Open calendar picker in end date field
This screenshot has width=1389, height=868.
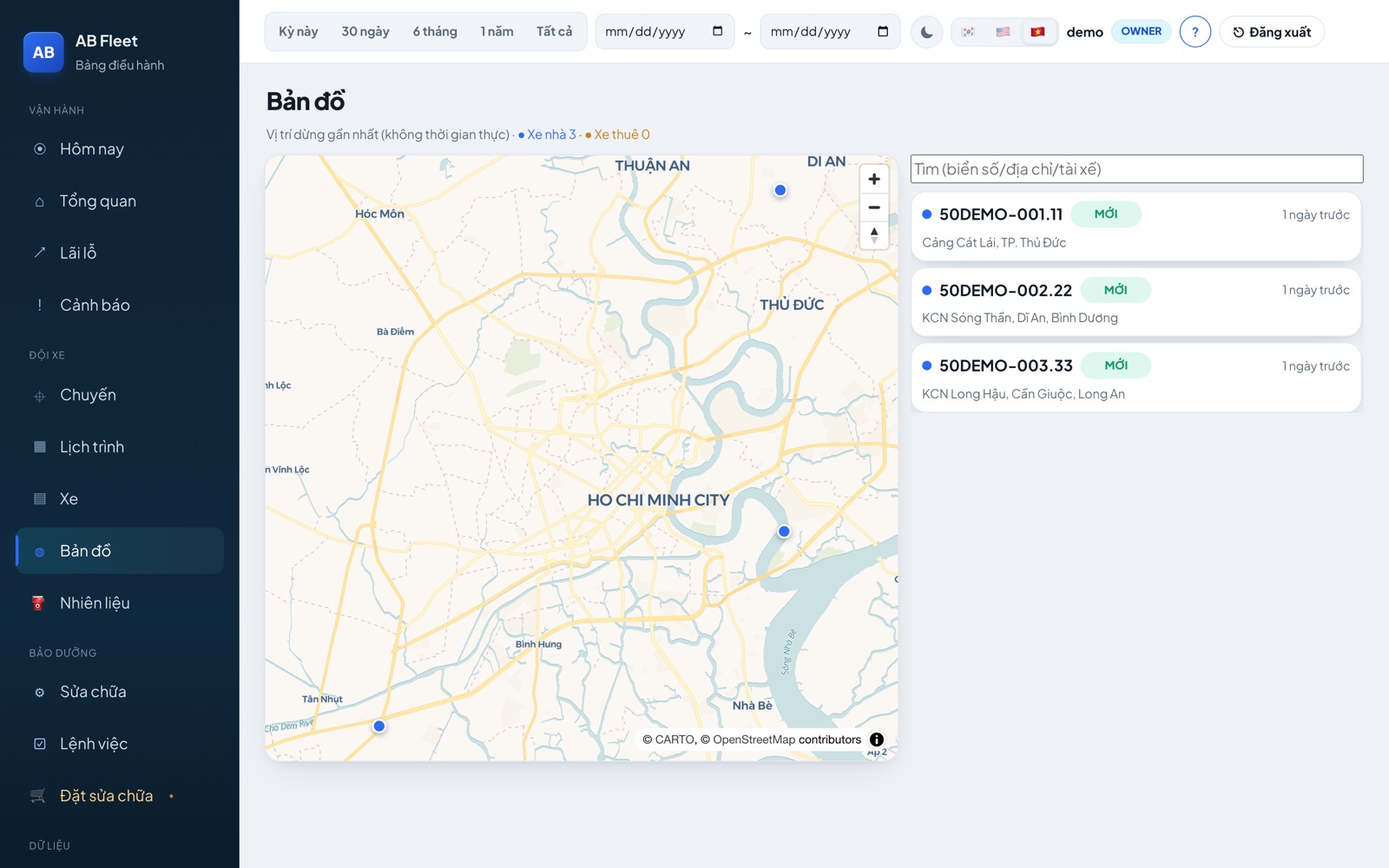(883, 31)
